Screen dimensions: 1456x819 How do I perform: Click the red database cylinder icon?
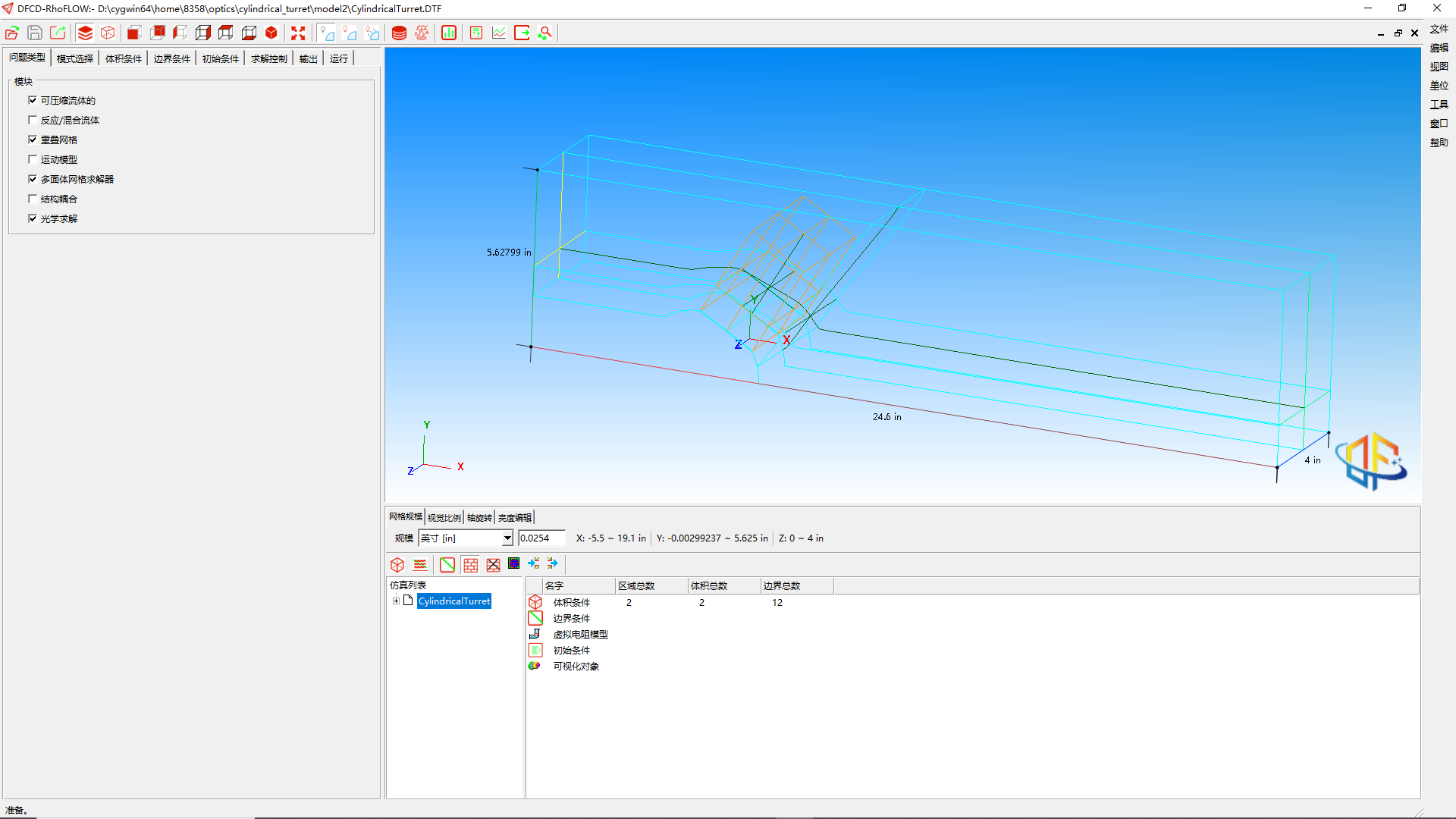(399, 33)
